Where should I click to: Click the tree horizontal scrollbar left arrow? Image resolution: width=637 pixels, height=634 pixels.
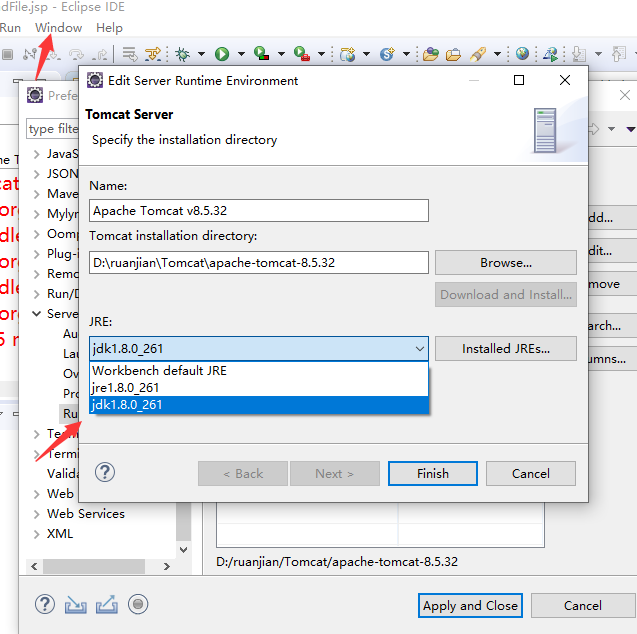click(34, 566)
